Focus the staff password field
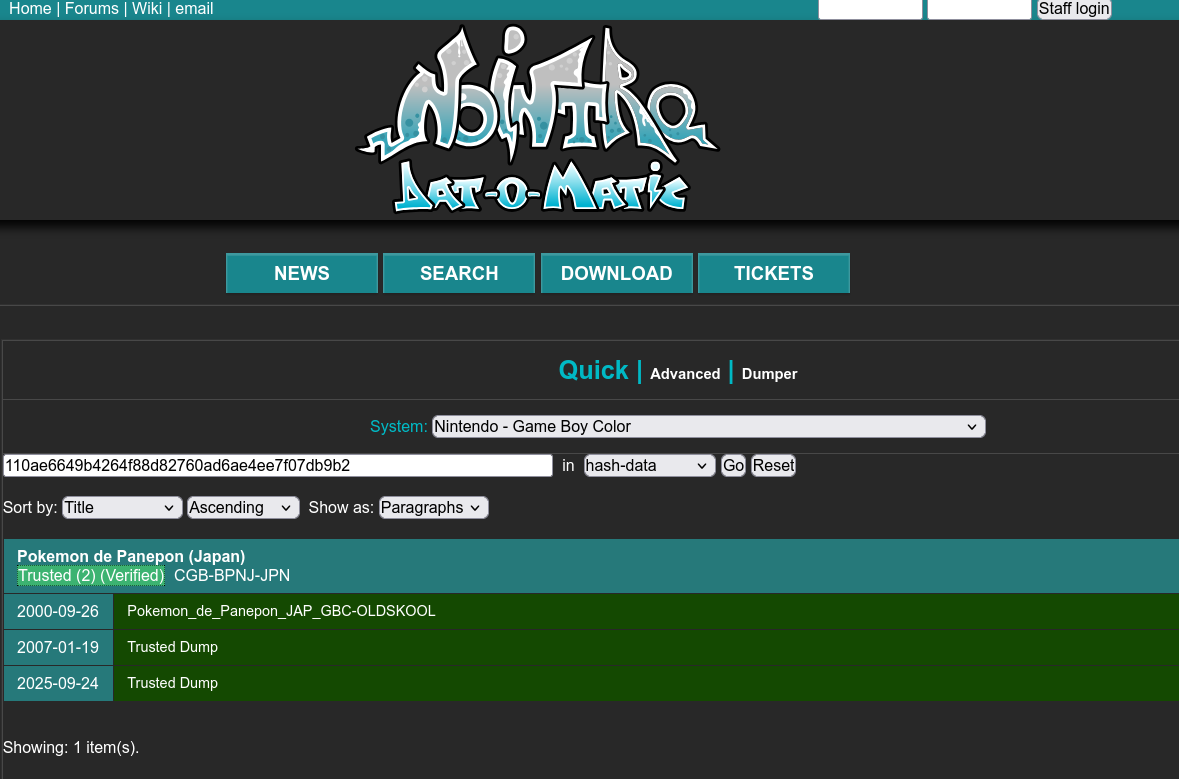The width and height of the screenshot is (1179, 779). 979,9
